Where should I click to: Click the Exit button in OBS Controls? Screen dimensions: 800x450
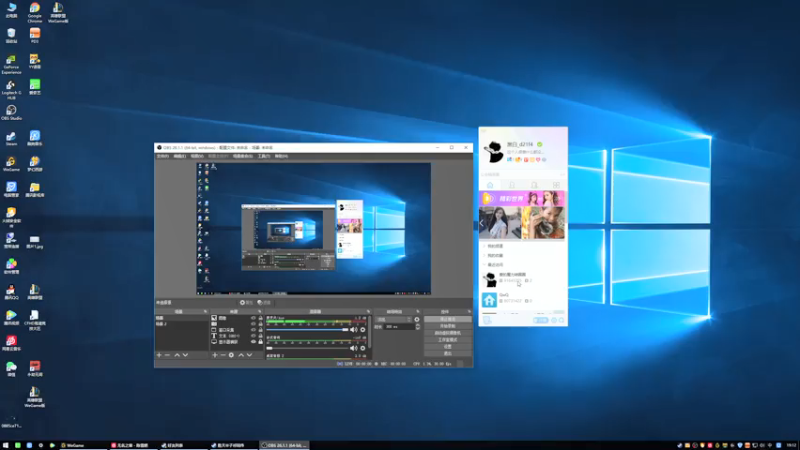[x=447, y=353]
